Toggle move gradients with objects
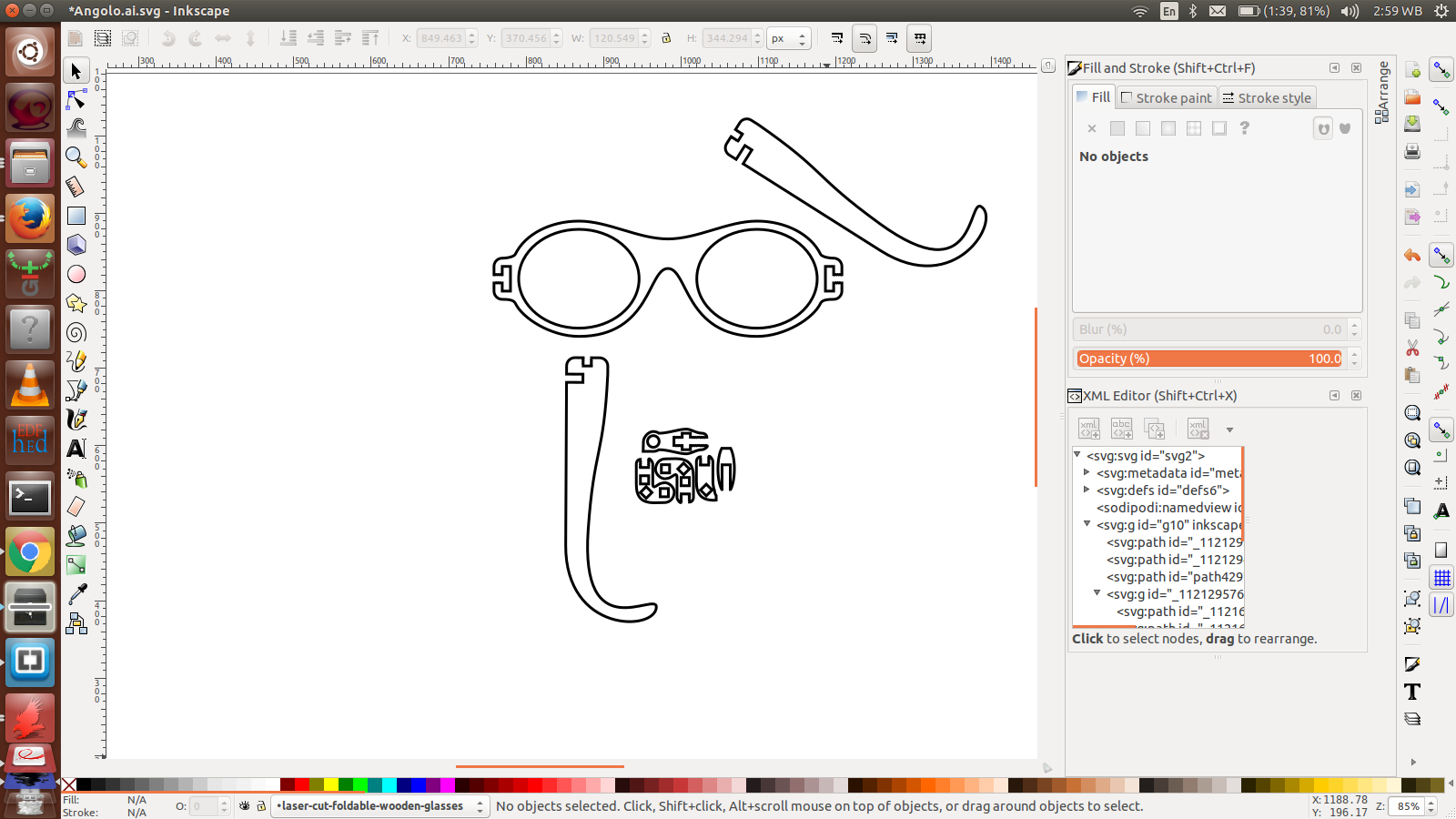This screenshot has height=819, width=1456. [892, 38]
